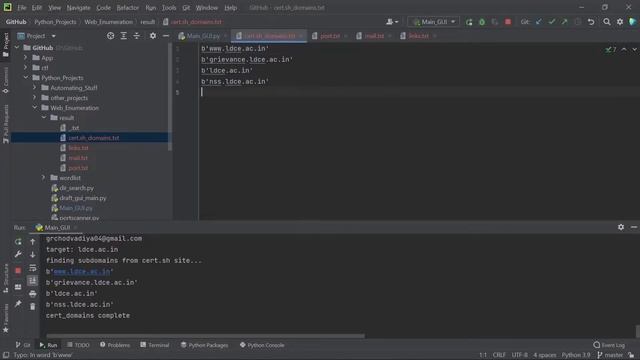Screen dimensions: 640x360
Task: Toggle Structure tool window side tab
Action: point(6,278)
